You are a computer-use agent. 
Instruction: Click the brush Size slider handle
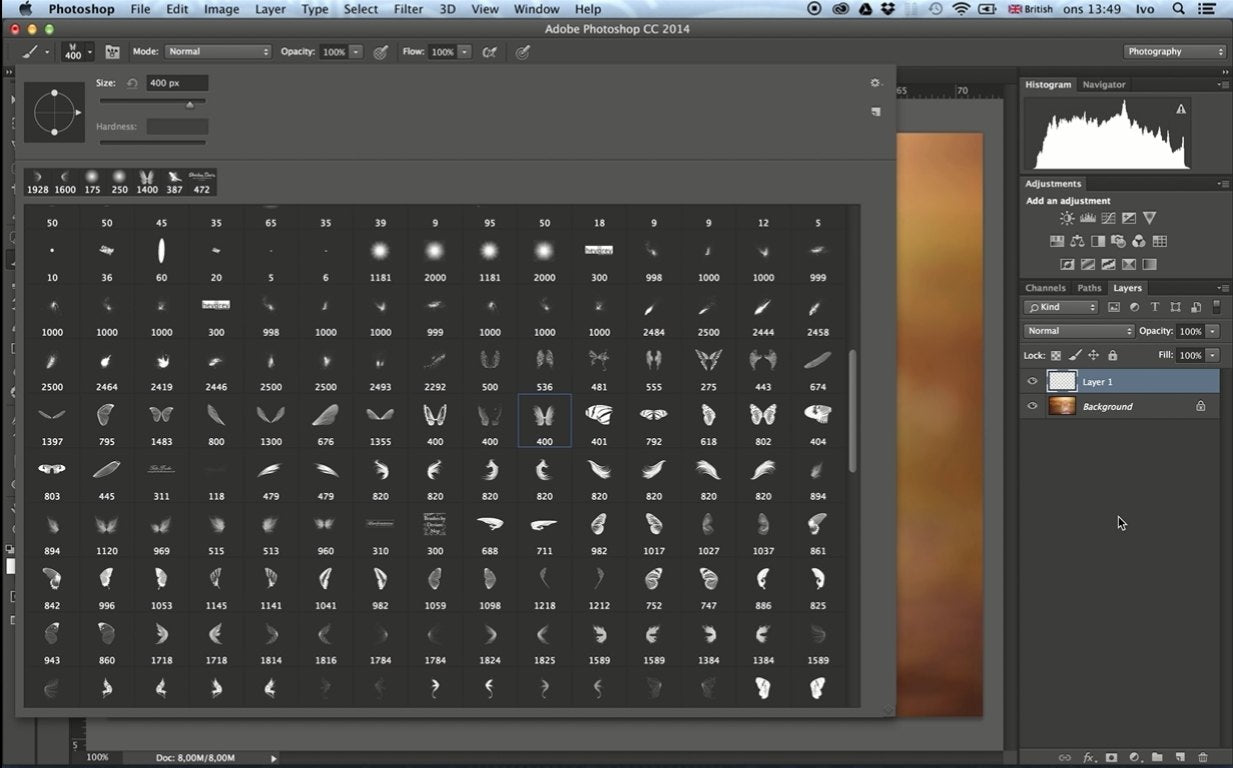(190, 104)
